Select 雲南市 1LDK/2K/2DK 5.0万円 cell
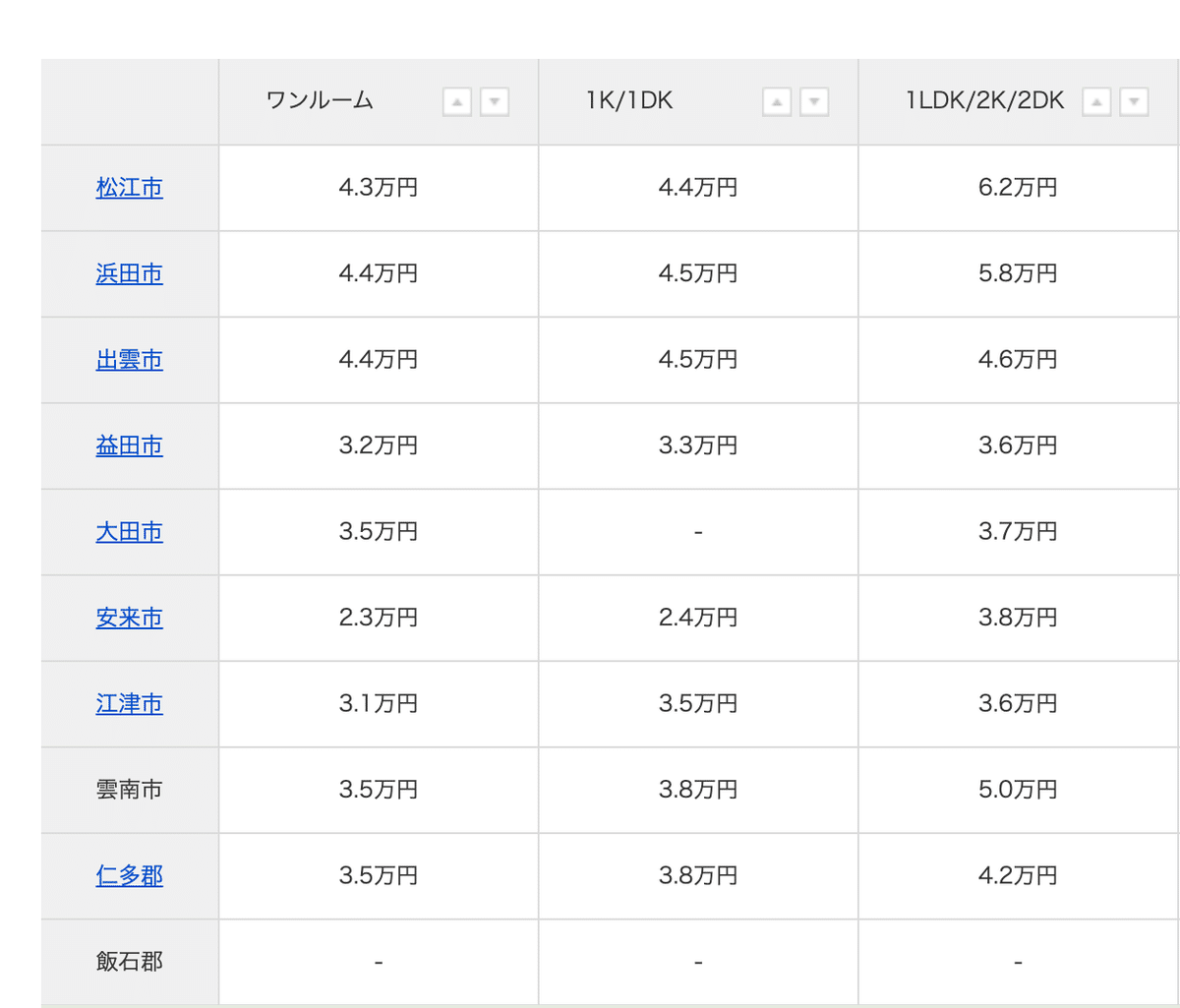The height and width of the screenshot is (1008, 1180). pyautogui.click(x=1018, y=790)
